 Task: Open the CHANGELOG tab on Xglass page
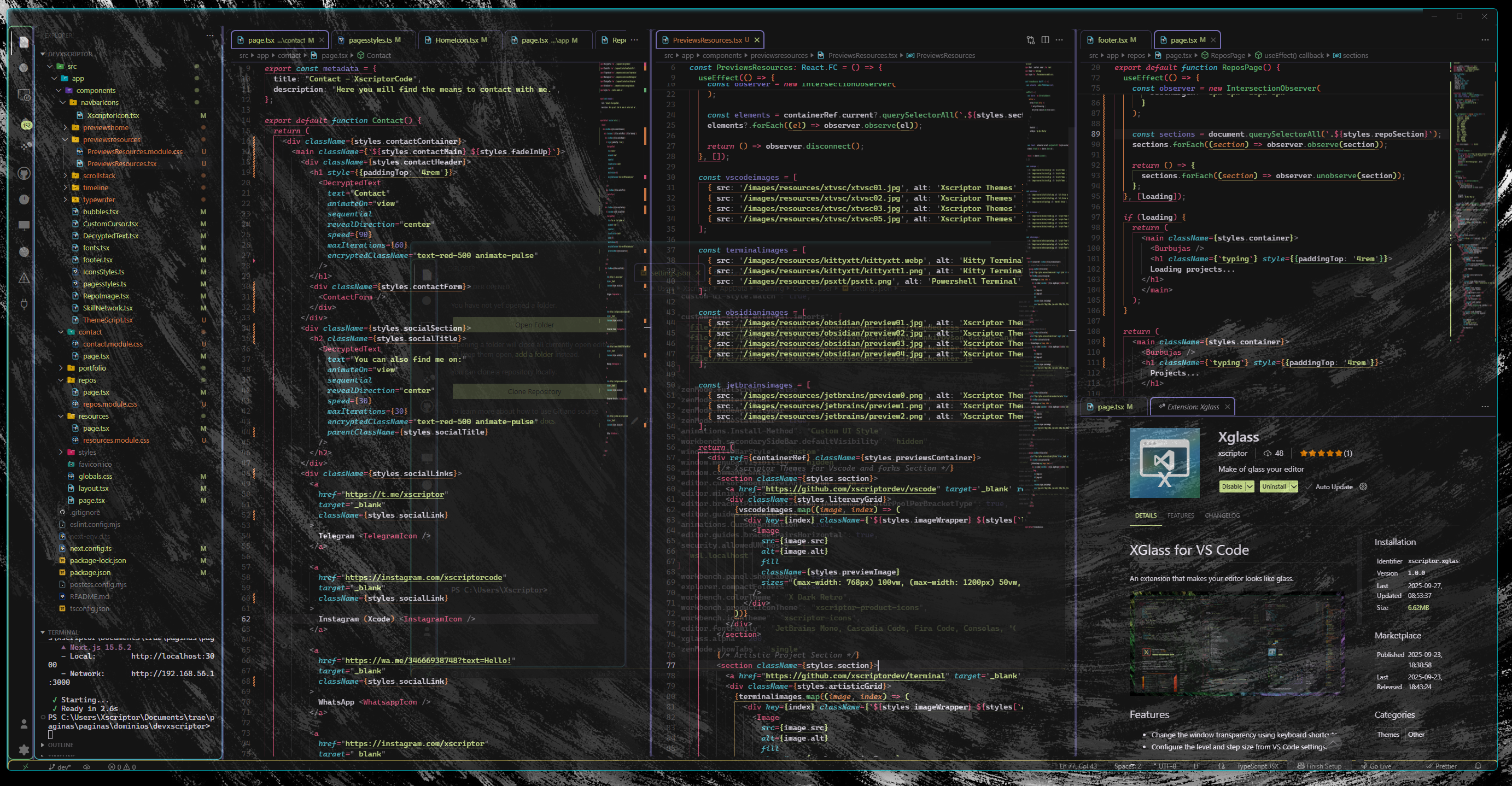[x=1222, y=515]
